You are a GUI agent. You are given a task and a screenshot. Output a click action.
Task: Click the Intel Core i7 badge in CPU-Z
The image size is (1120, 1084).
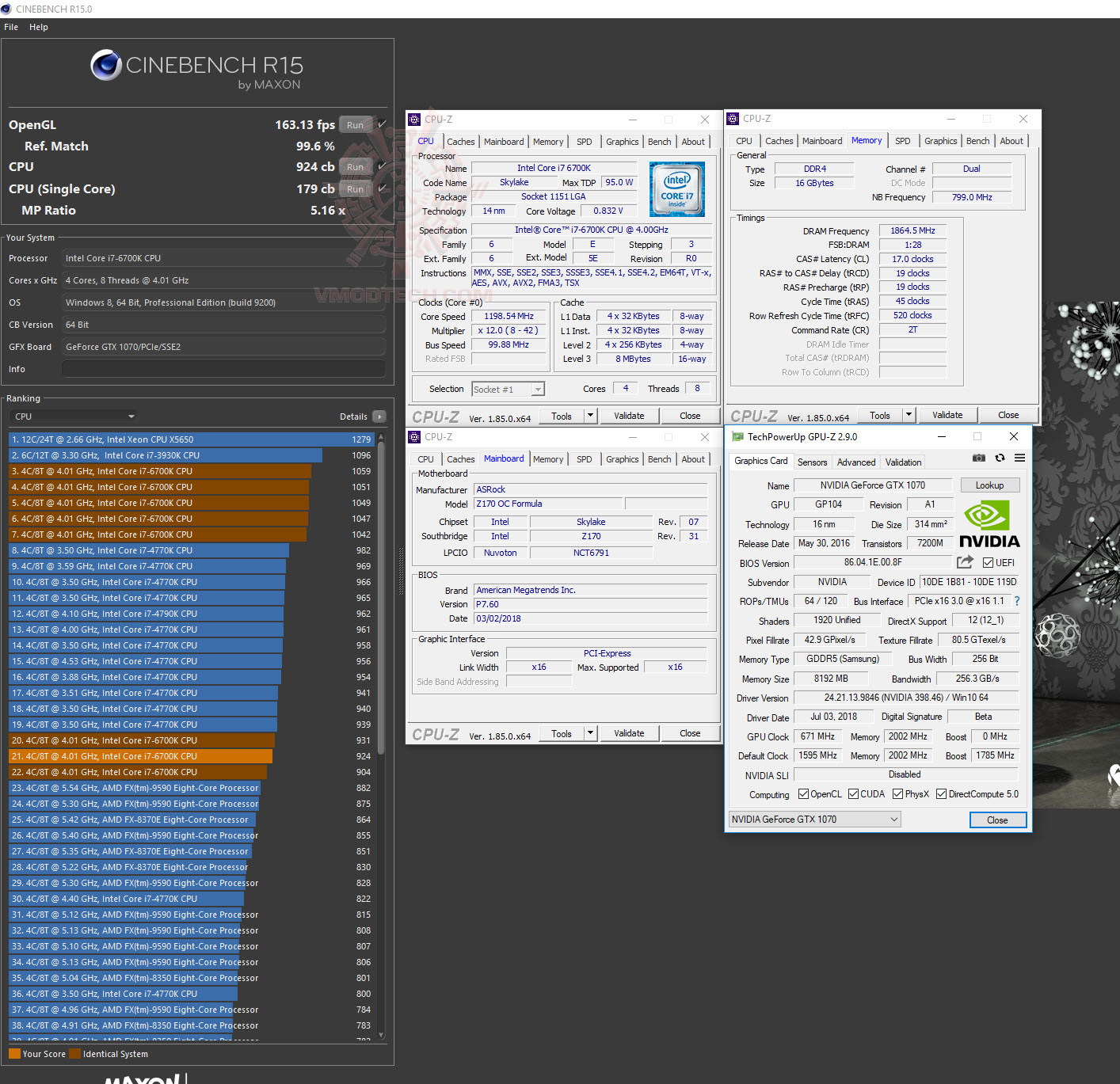[x=676, y=188]
